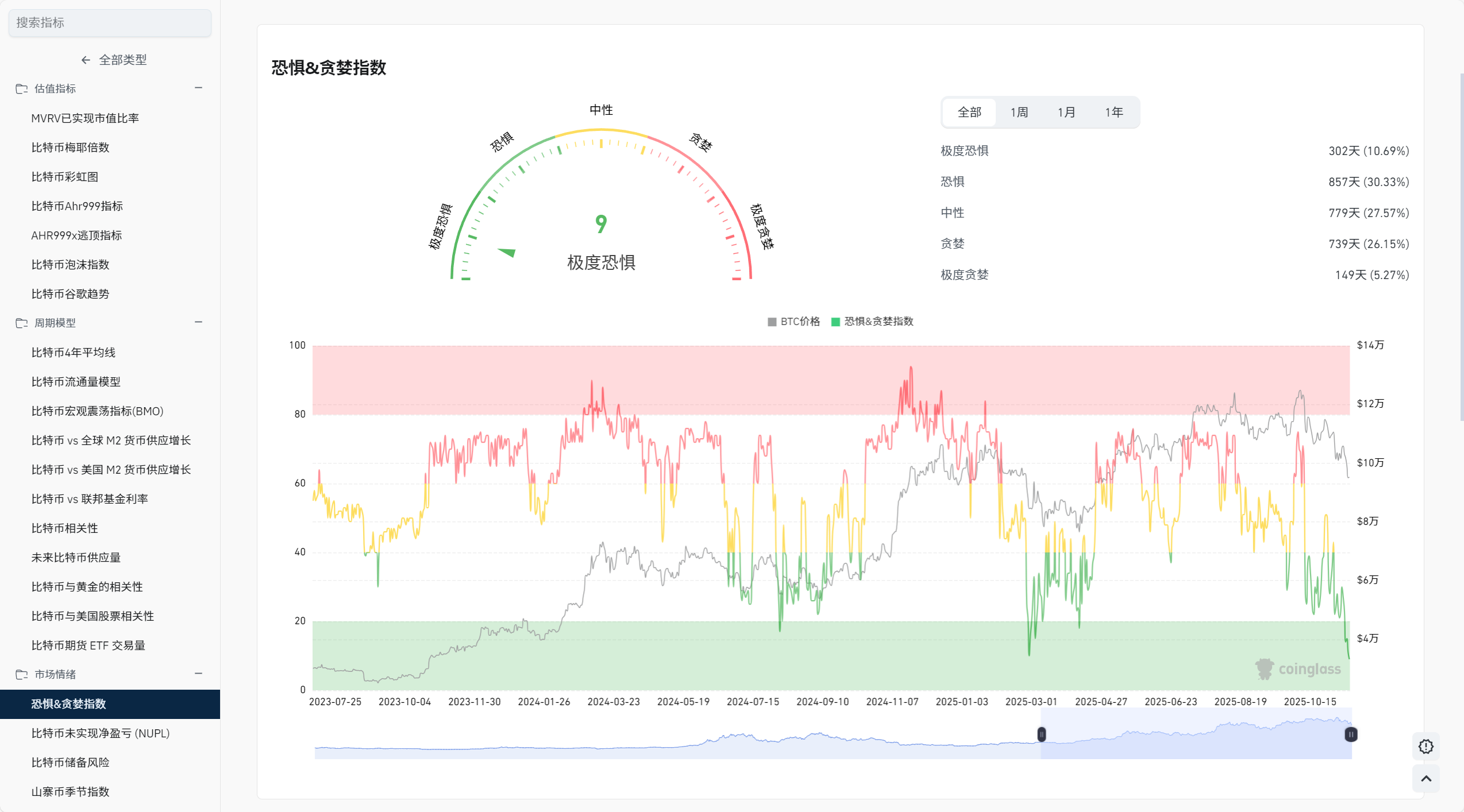Click the 搜索指标 search field

110,22
